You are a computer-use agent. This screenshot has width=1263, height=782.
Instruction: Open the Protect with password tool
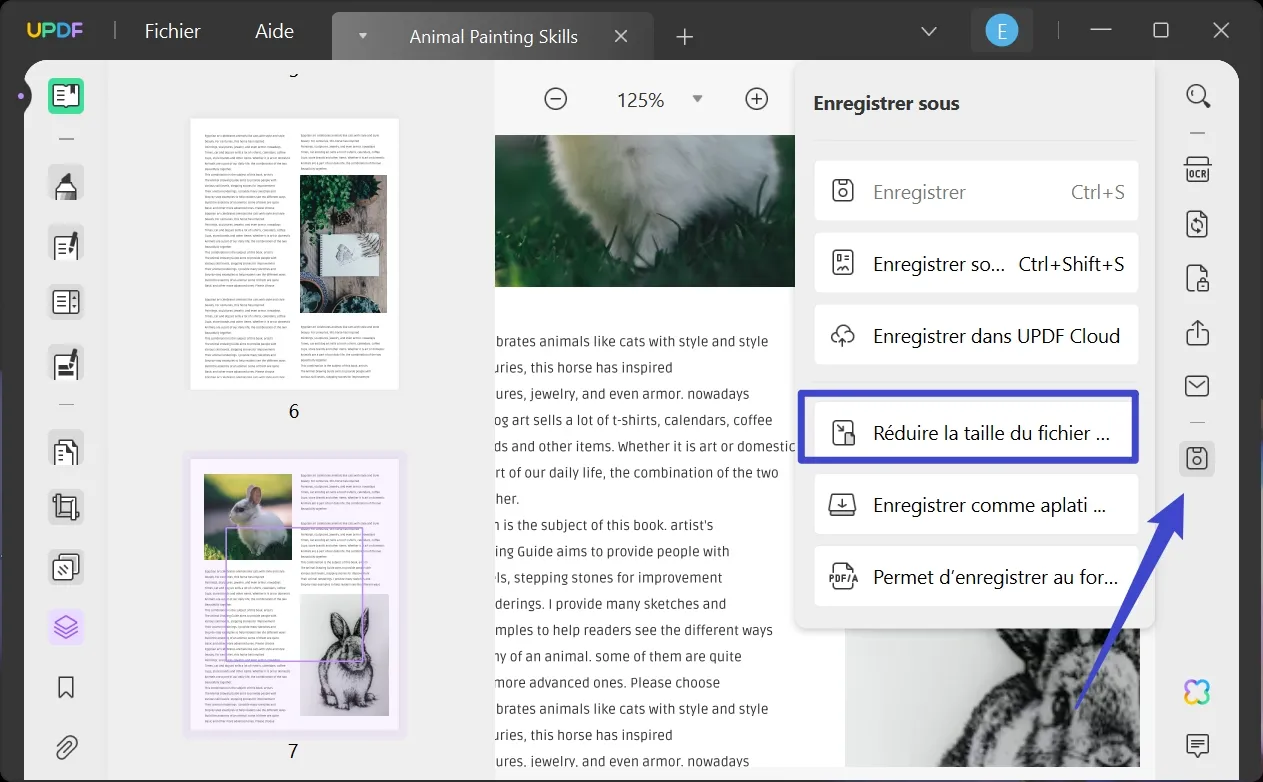click(x=1197, y=278)
